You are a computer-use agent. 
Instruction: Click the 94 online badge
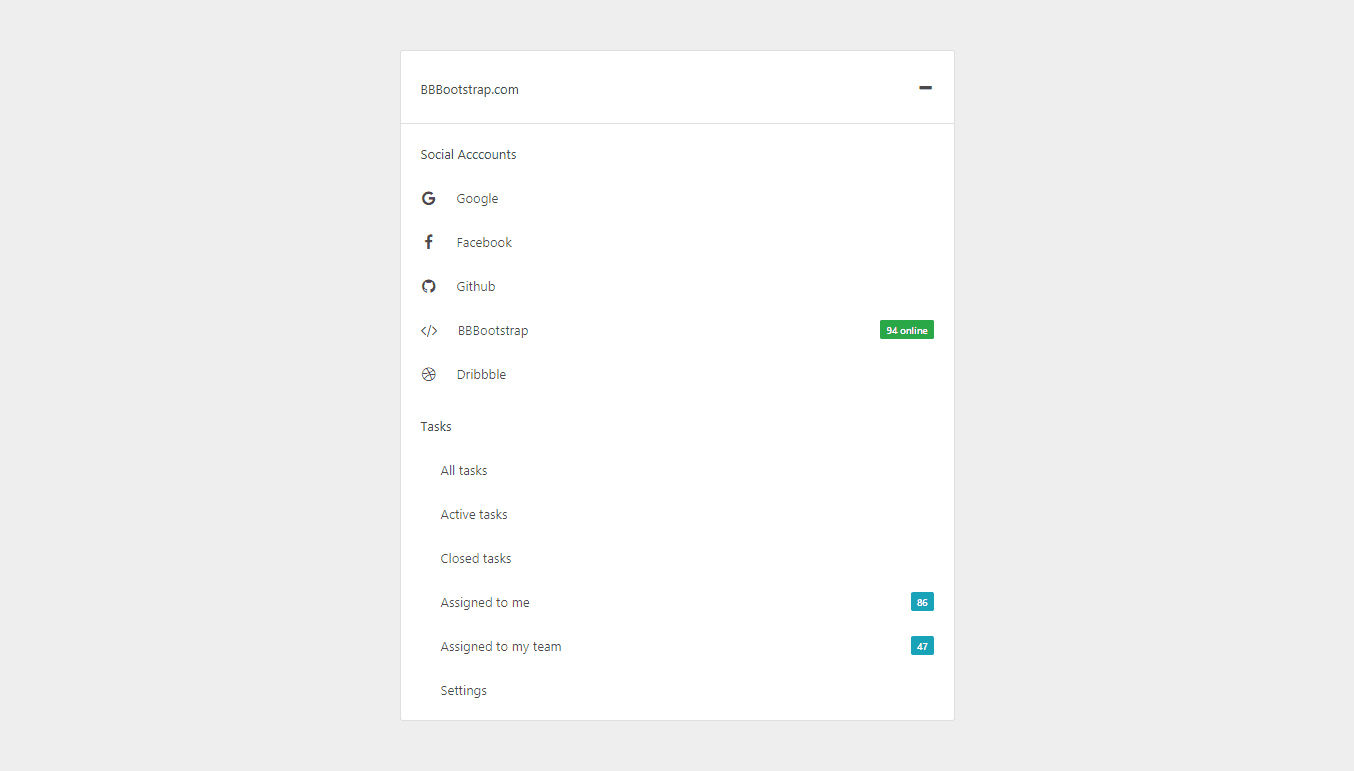(906, 329)
